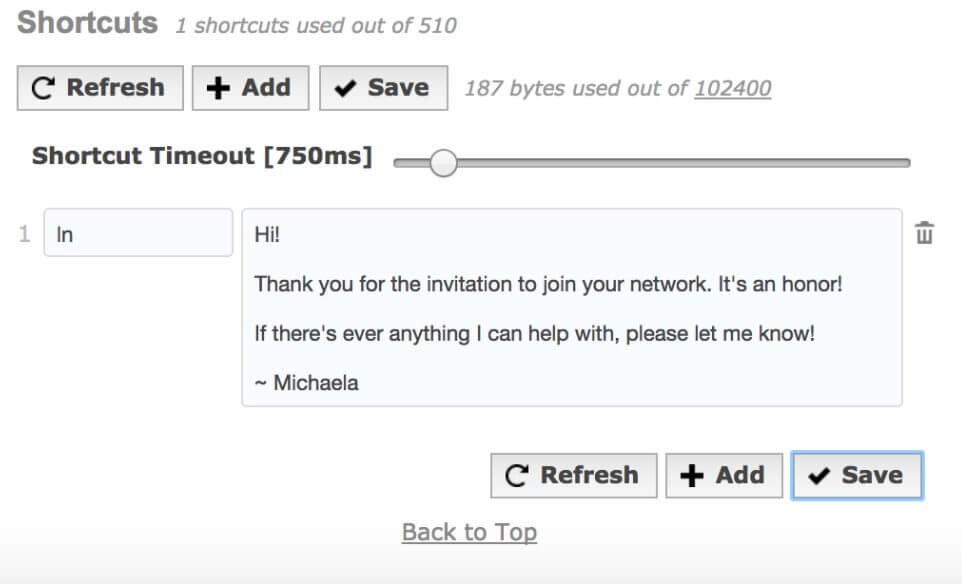Follow the Back to Top link
This screenshot has width=962, height=584.
click(x=469, y=532)
